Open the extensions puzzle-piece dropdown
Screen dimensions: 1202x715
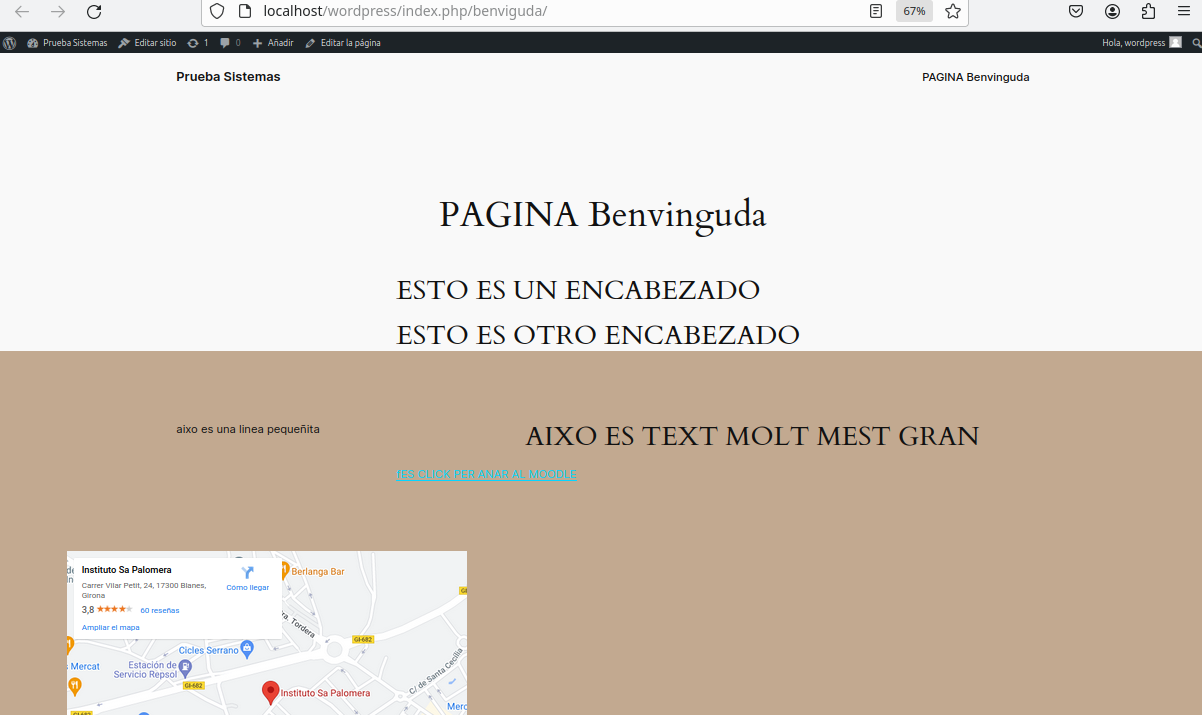coord(1148,13)
